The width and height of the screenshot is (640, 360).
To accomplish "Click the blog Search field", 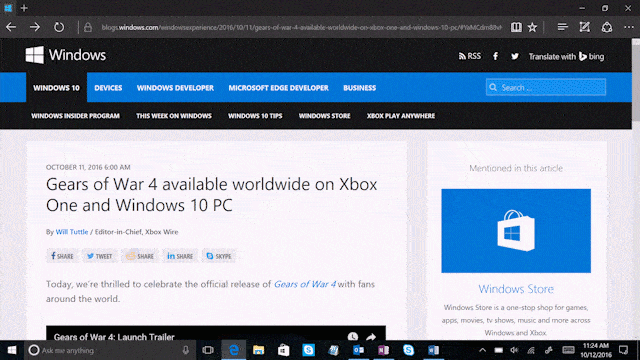I will click(546, 87).
